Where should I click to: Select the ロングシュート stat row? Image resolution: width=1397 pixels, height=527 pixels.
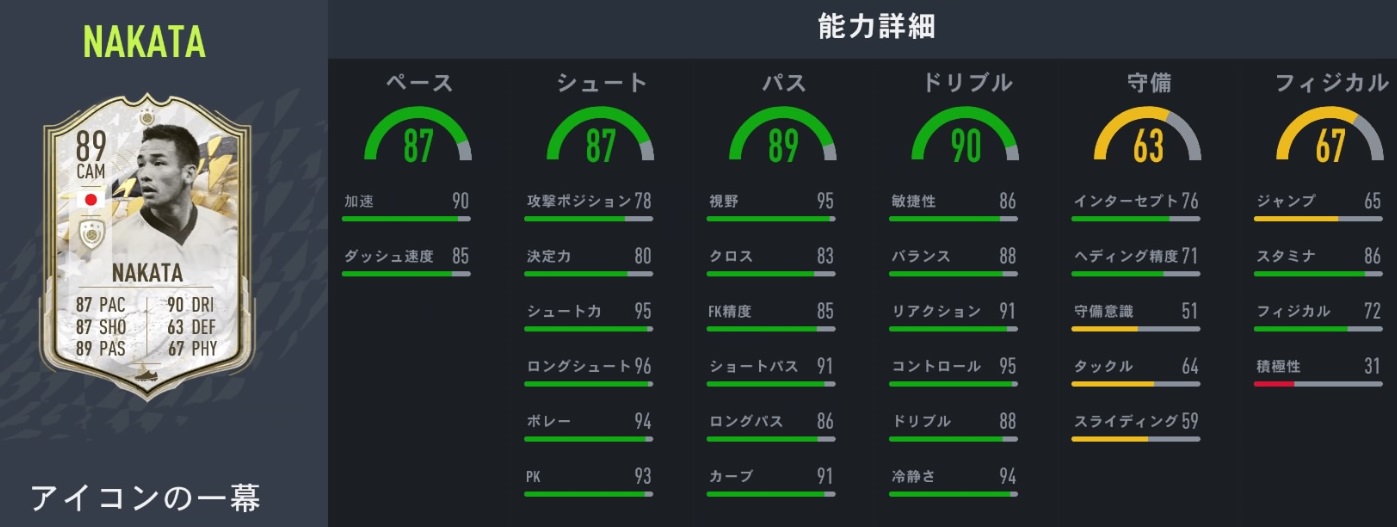click(588, 367)
